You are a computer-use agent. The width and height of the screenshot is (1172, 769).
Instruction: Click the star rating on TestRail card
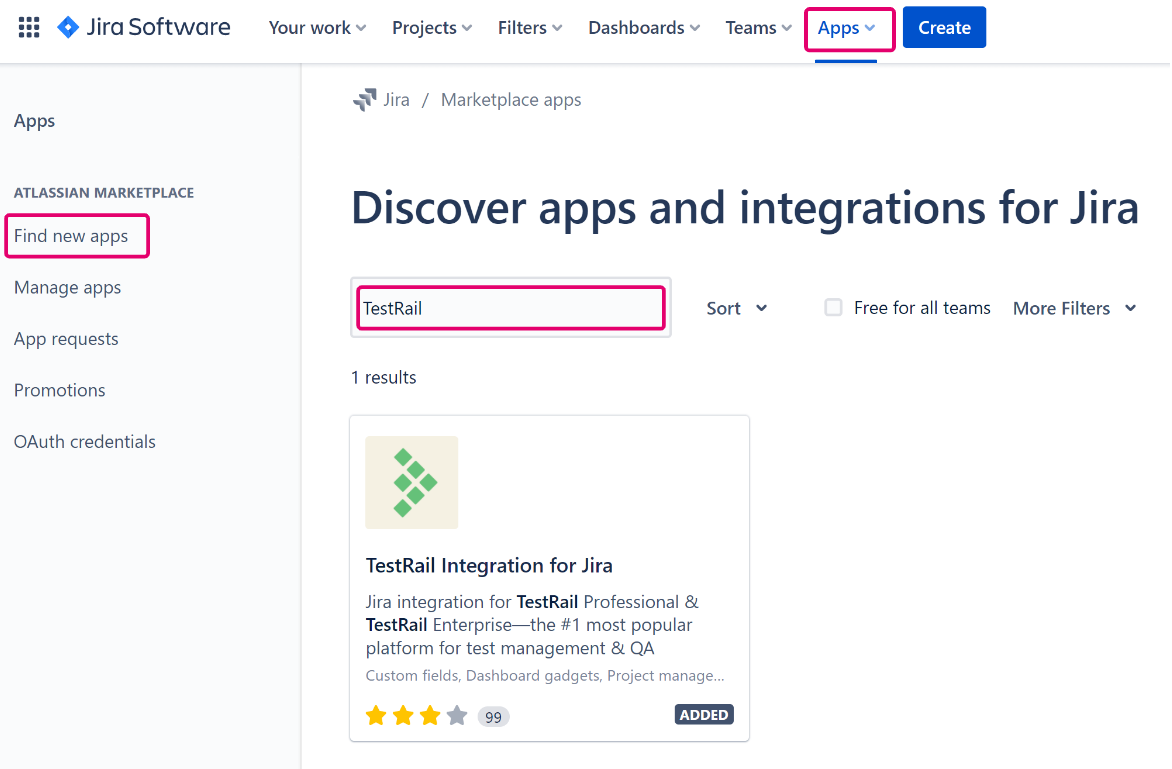tap(416, 716)
